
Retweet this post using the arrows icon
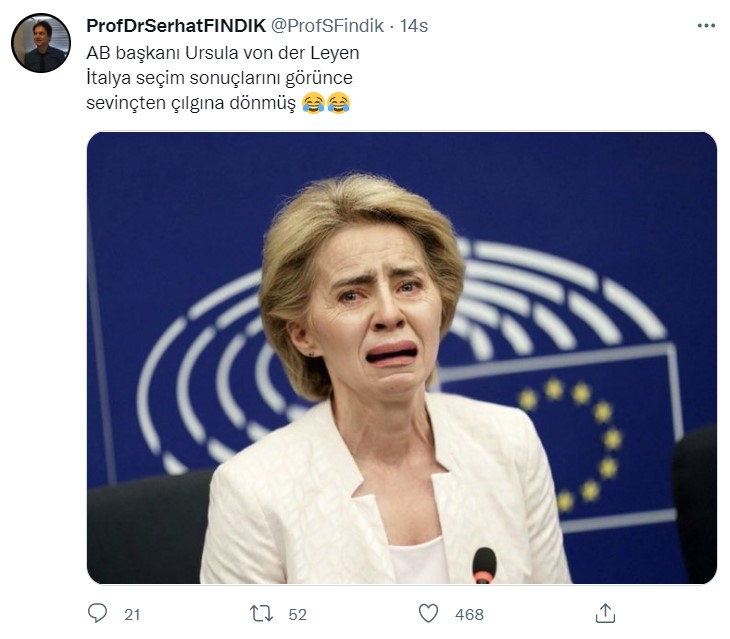[261, 612]
